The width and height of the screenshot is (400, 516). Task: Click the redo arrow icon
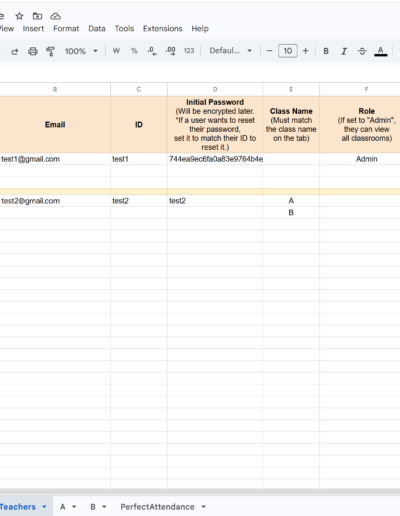click(15, 51)
